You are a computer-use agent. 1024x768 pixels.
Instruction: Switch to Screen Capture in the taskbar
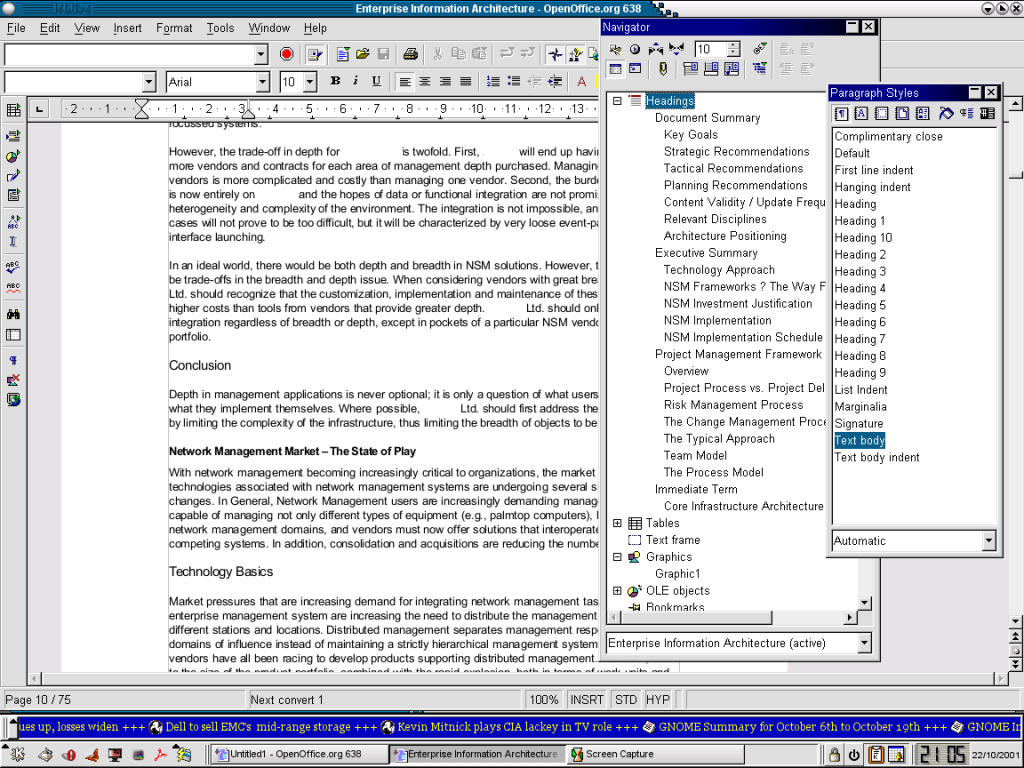click(612, 754)
